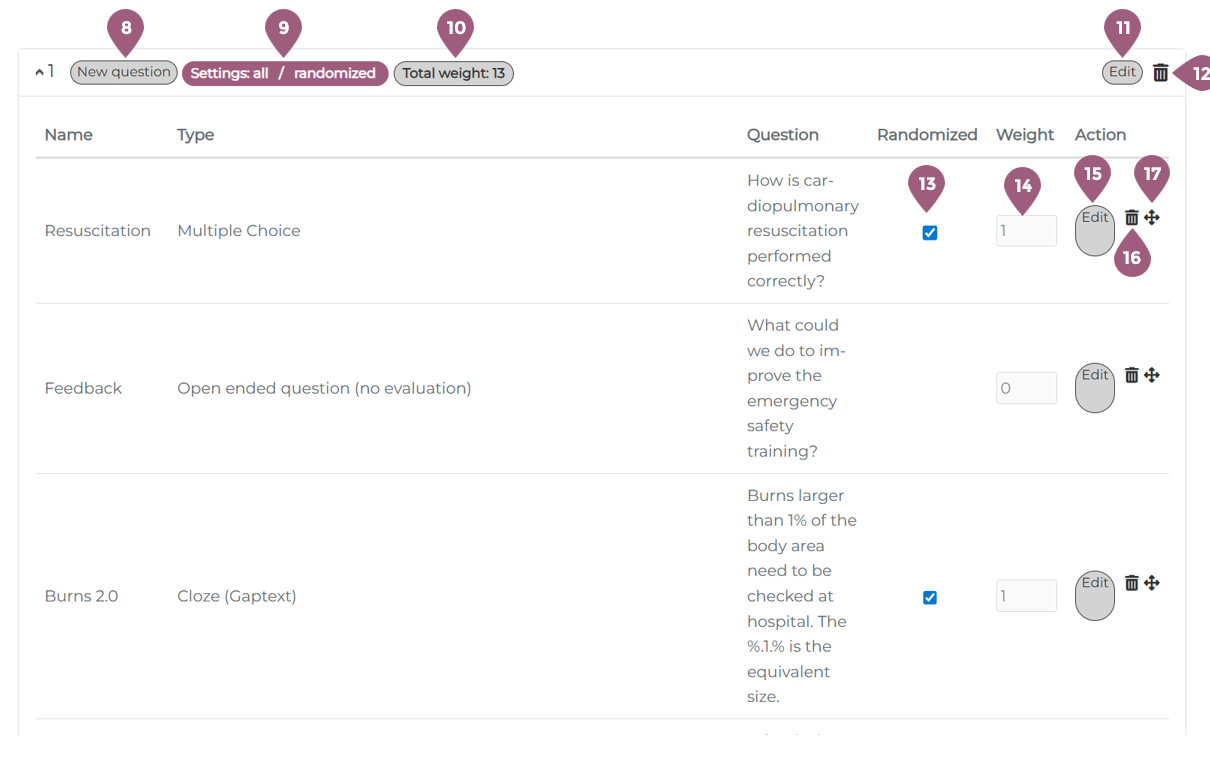Edit the Resuscitation question
Screen dimensions: 1210x771
tap(1095, 230)
